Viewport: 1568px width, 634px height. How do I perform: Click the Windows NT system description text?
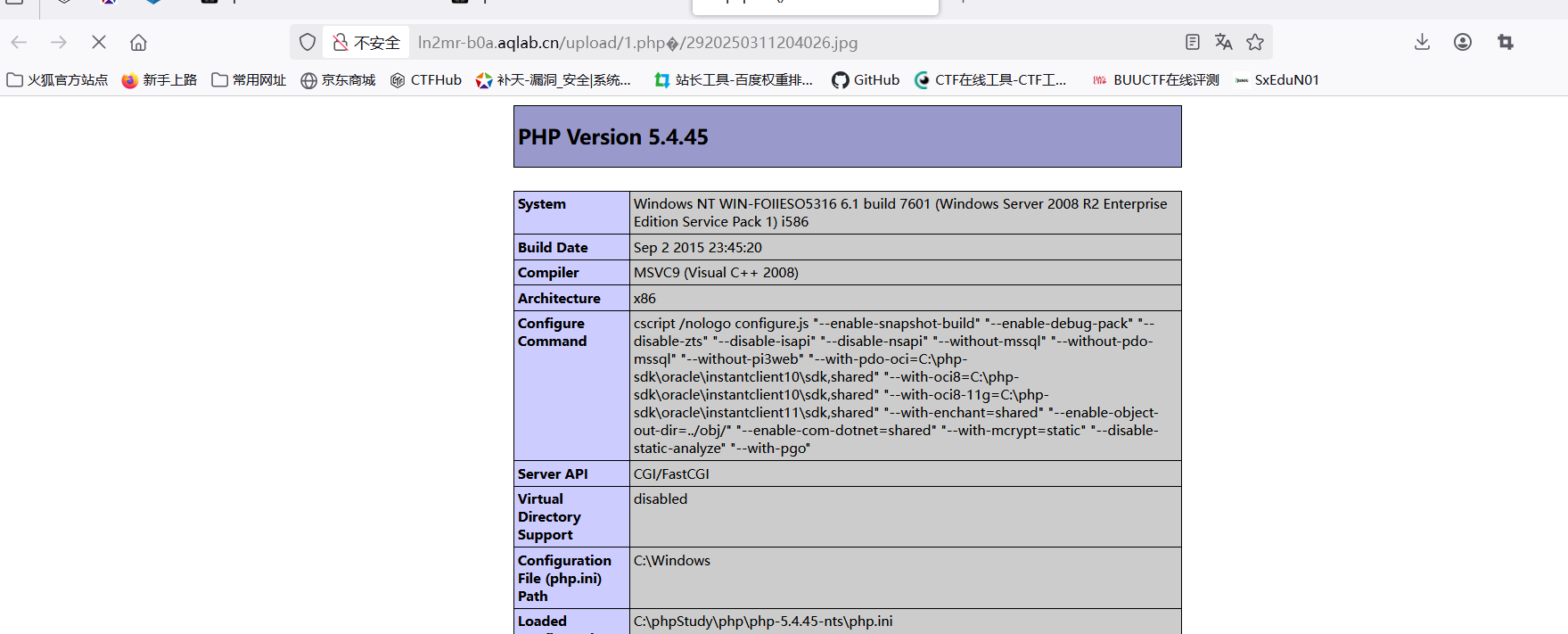(900, 213)
